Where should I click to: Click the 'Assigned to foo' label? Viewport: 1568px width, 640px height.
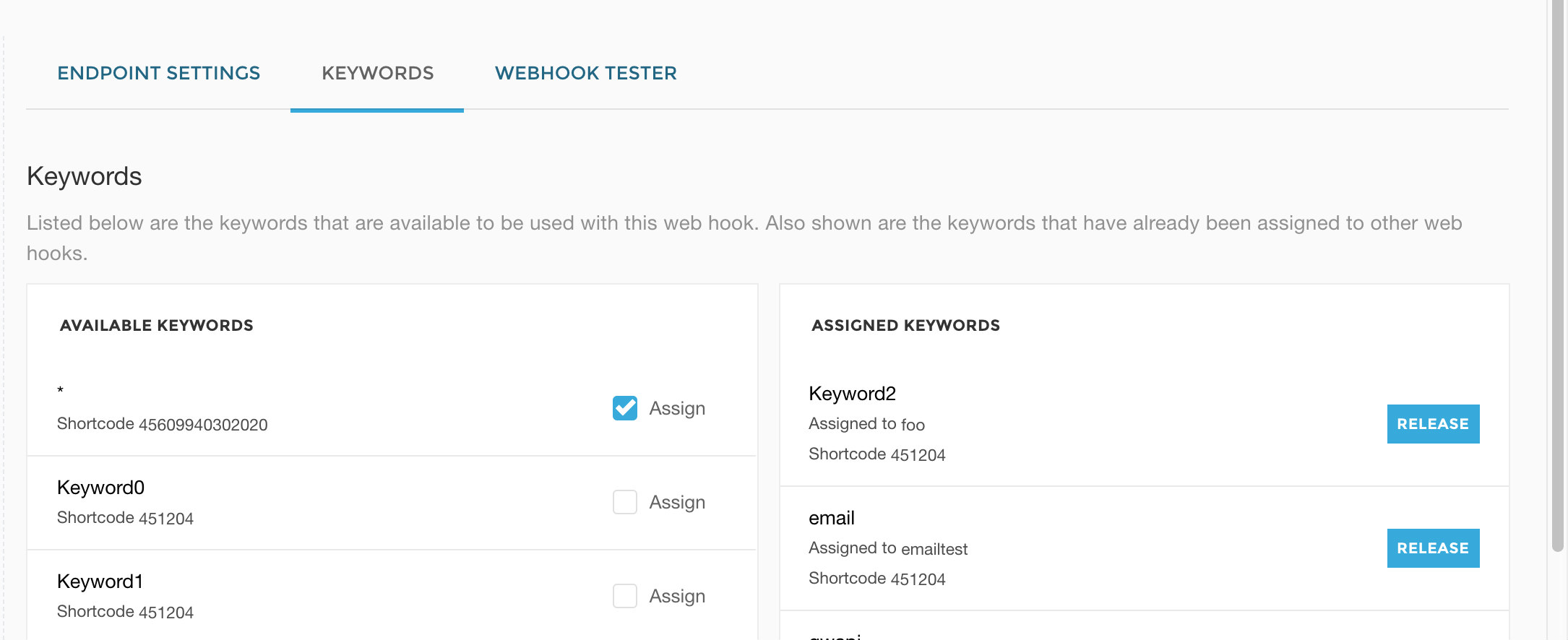[866, 424]
